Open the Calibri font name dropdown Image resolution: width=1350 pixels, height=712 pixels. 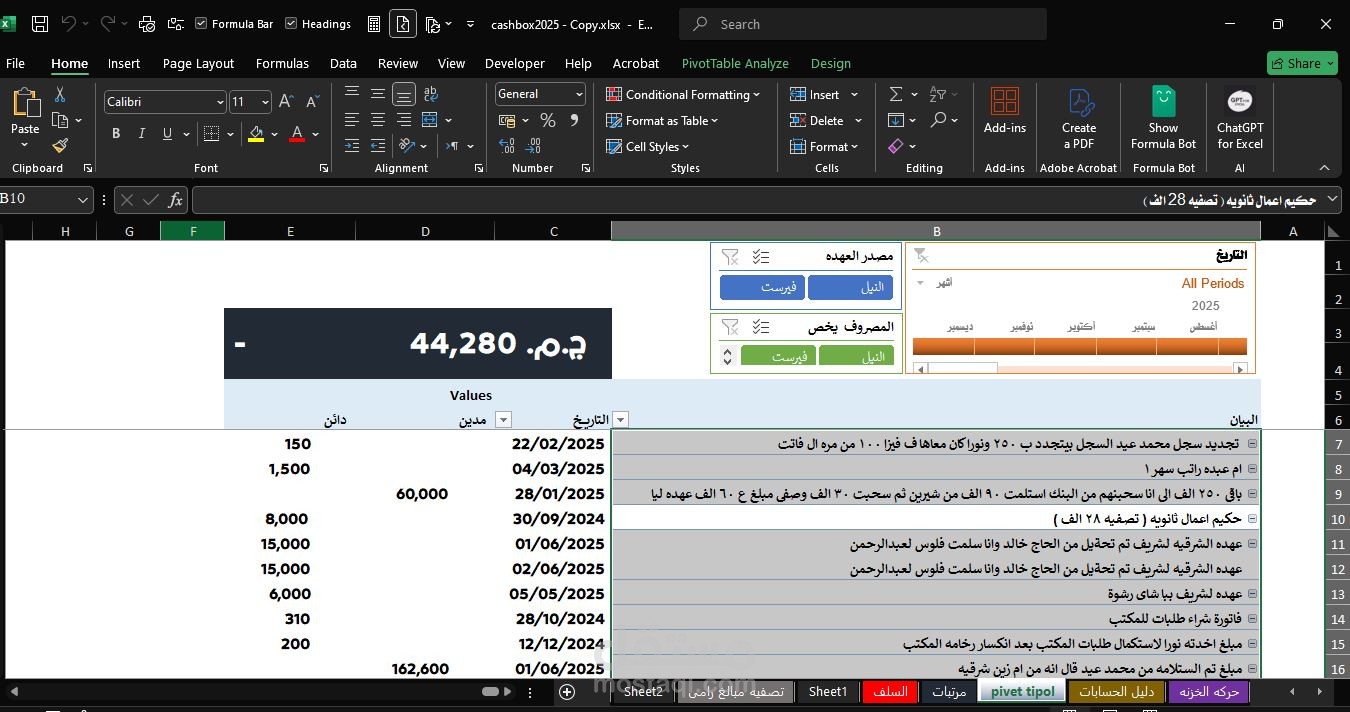(x=220, y=102)
